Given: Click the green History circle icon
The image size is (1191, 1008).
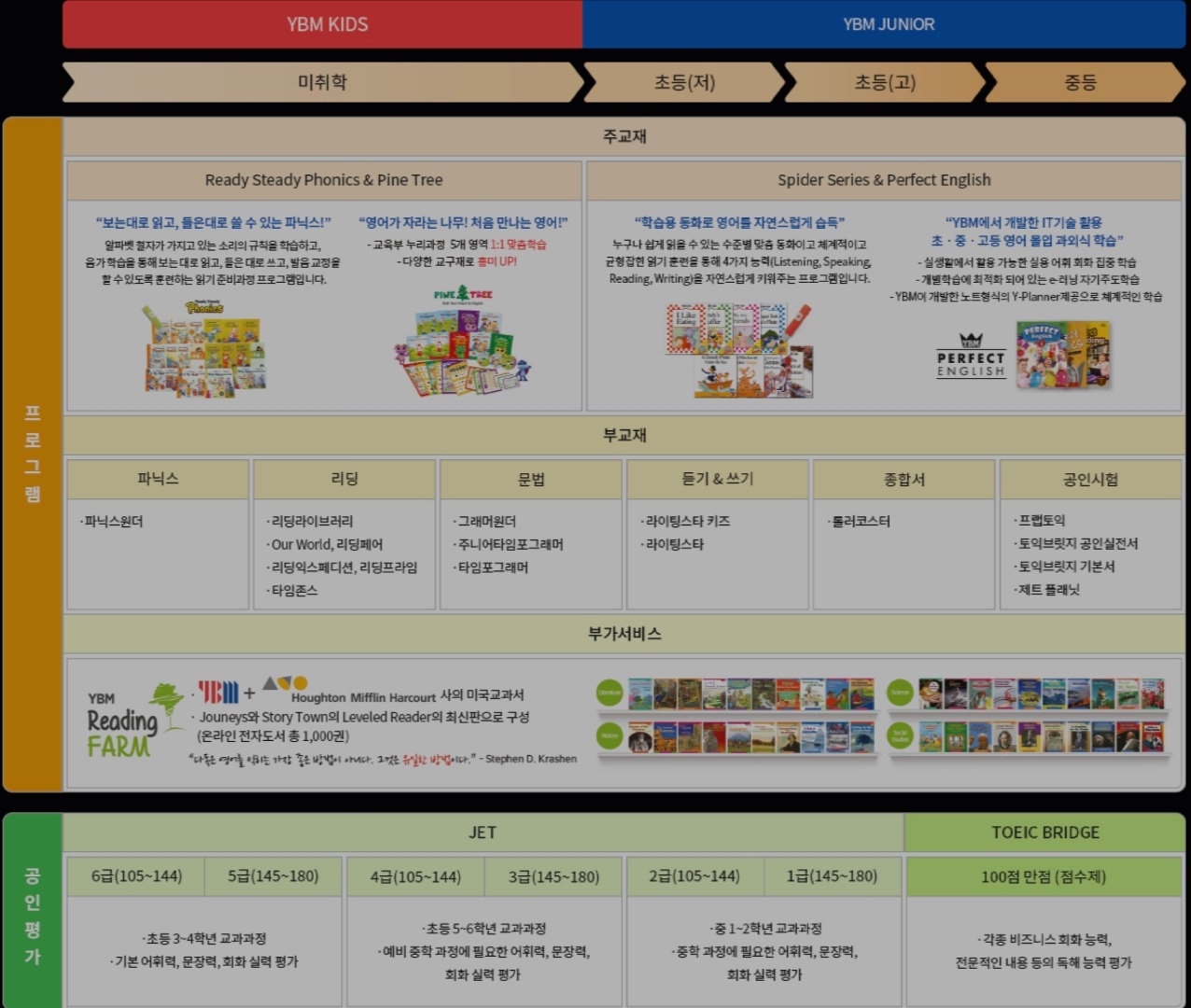Looking at the screenshot, I should (610, 735).
